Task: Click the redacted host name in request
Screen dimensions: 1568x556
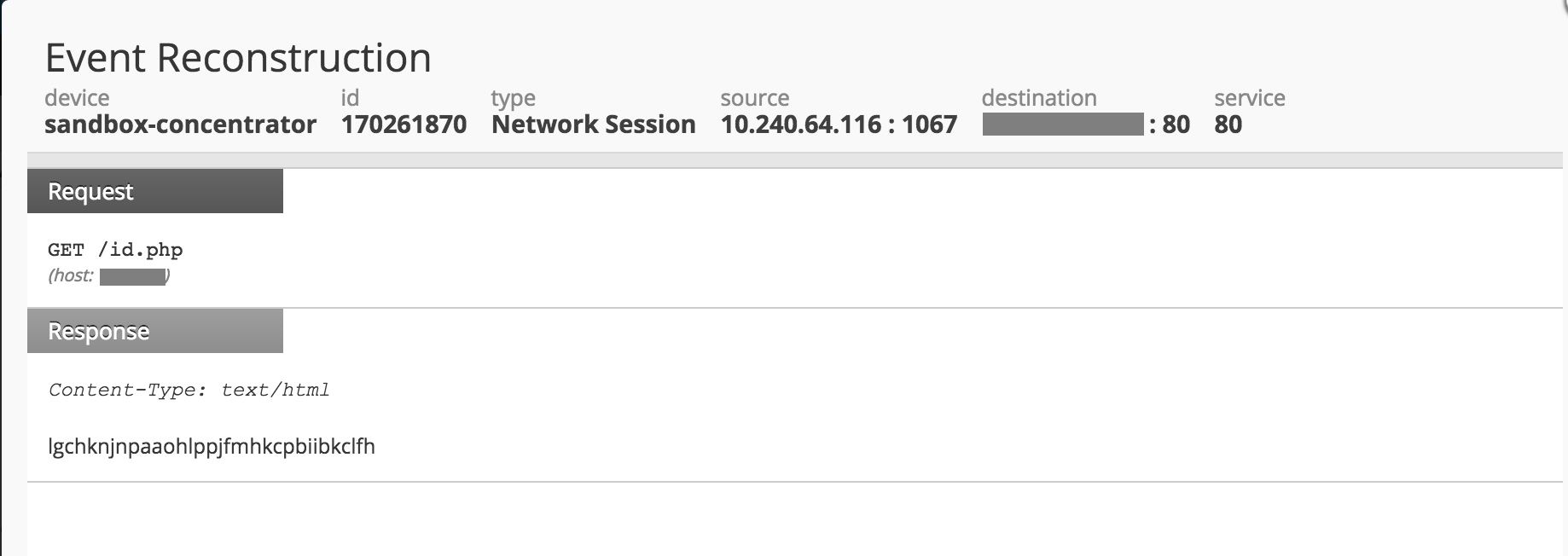Action: 132,276
